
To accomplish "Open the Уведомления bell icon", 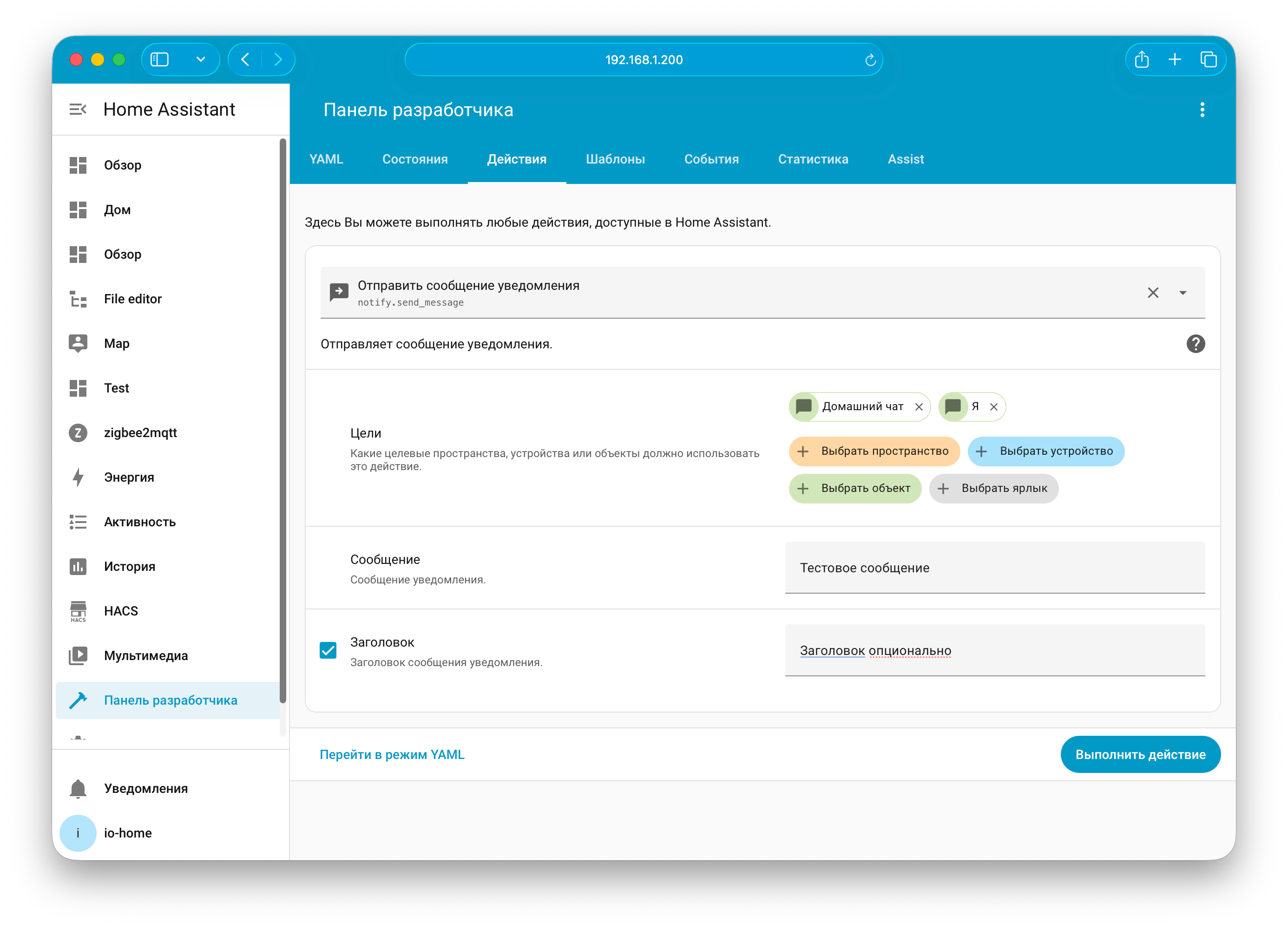I will pyautogui.click(x=78, y=788).
